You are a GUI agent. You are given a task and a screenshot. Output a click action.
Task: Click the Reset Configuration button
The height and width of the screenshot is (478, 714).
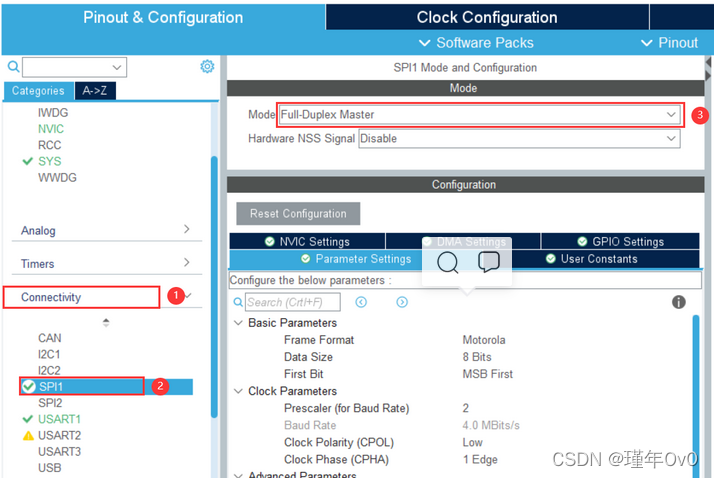298,214
